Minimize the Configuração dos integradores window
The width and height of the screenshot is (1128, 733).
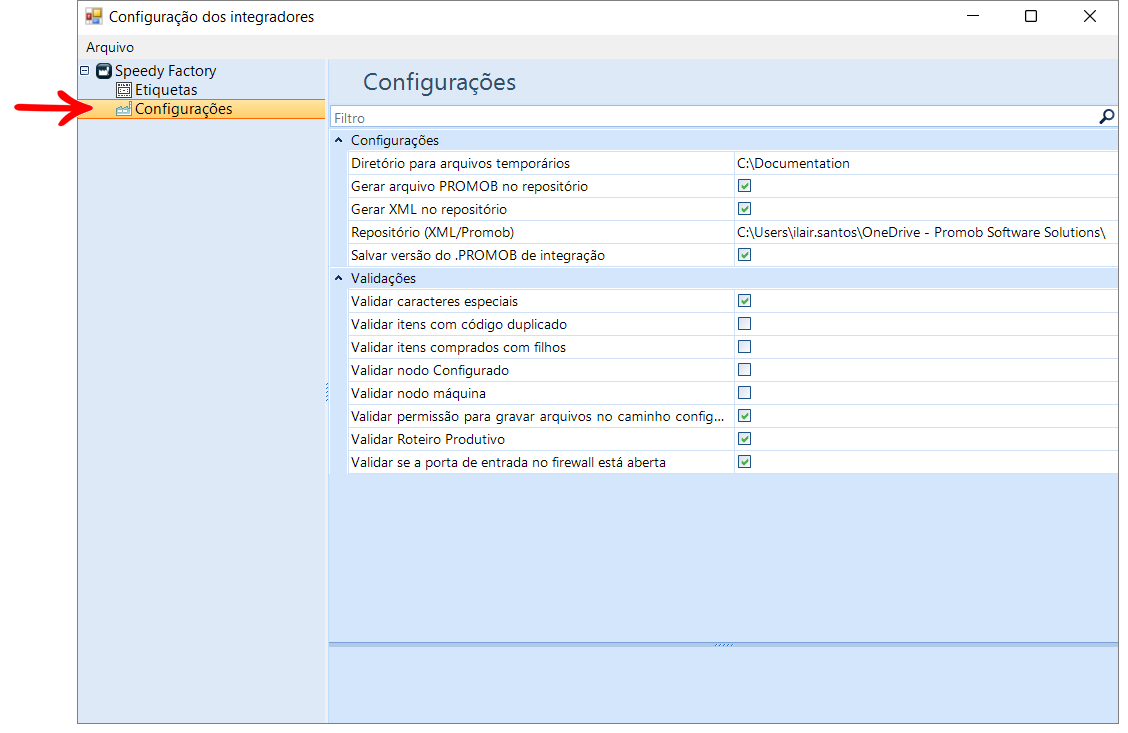[x=973, y=16]
